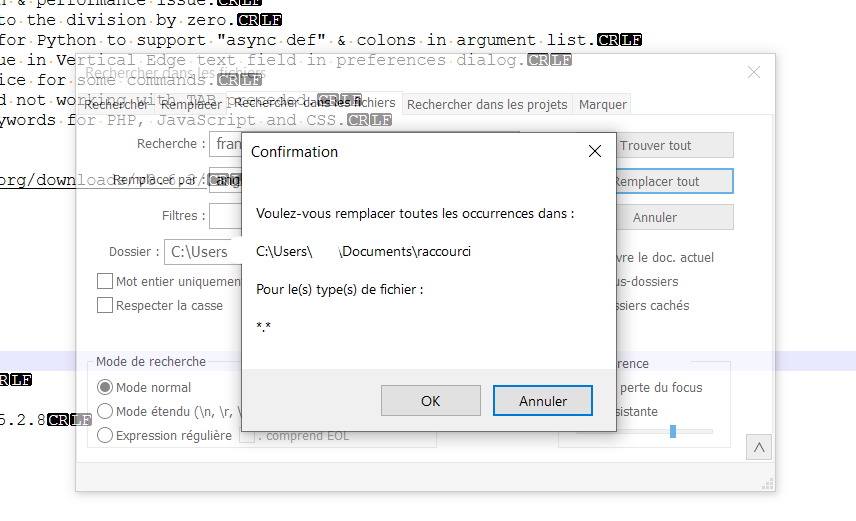Viewport: 856px width, 521px height.
Task: Switch to the Marquer tab
Action: pyautogui.click(x=603, y=104)
